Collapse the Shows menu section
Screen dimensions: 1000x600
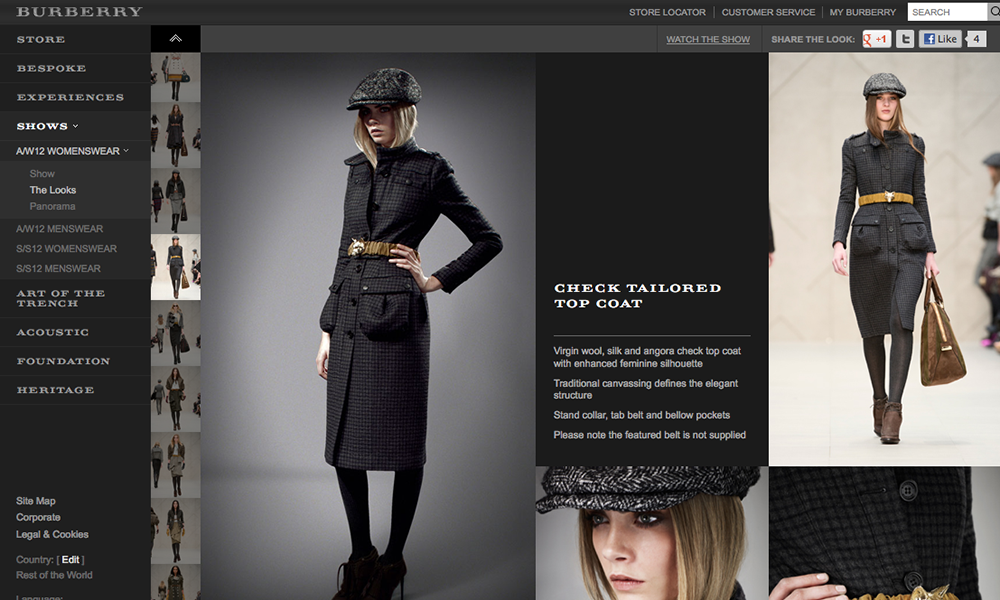47,126
